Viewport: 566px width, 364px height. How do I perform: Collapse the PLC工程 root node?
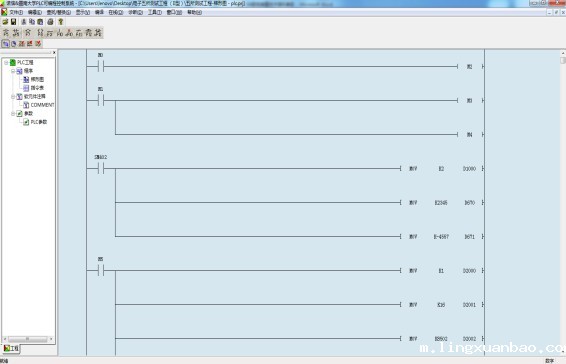coord(6,62)
